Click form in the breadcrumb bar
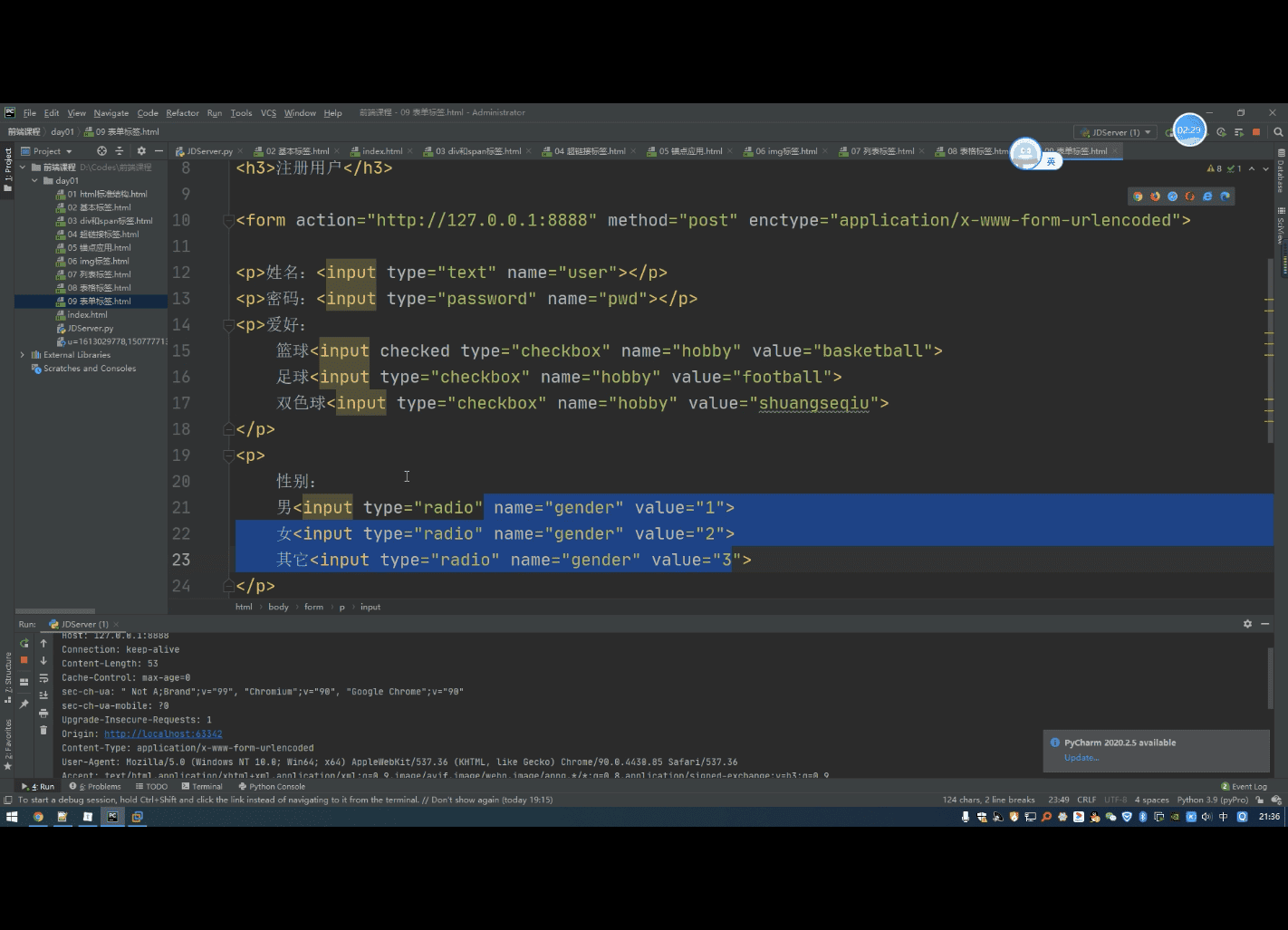This screenshot has width=1288, height=930. (313, 608)
